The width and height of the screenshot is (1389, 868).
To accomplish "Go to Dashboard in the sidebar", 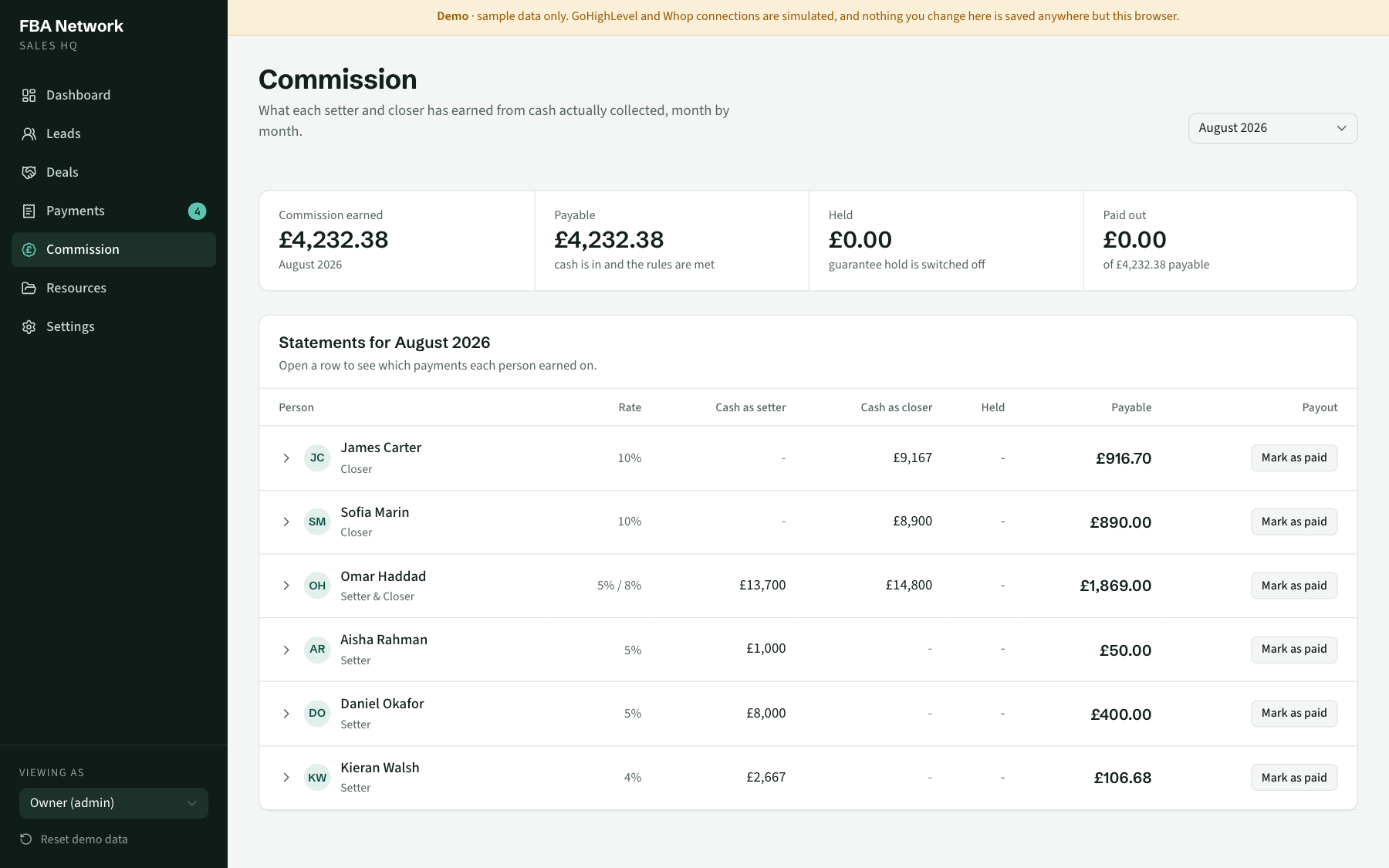I will (x=113, y=95).
